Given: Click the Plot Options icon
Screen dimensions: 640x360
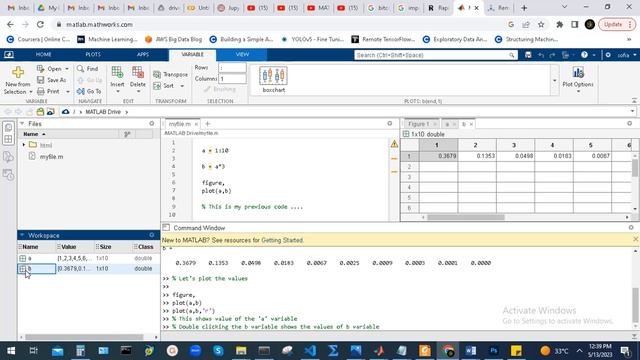Looking at the screenshot, I should point(578,73).
